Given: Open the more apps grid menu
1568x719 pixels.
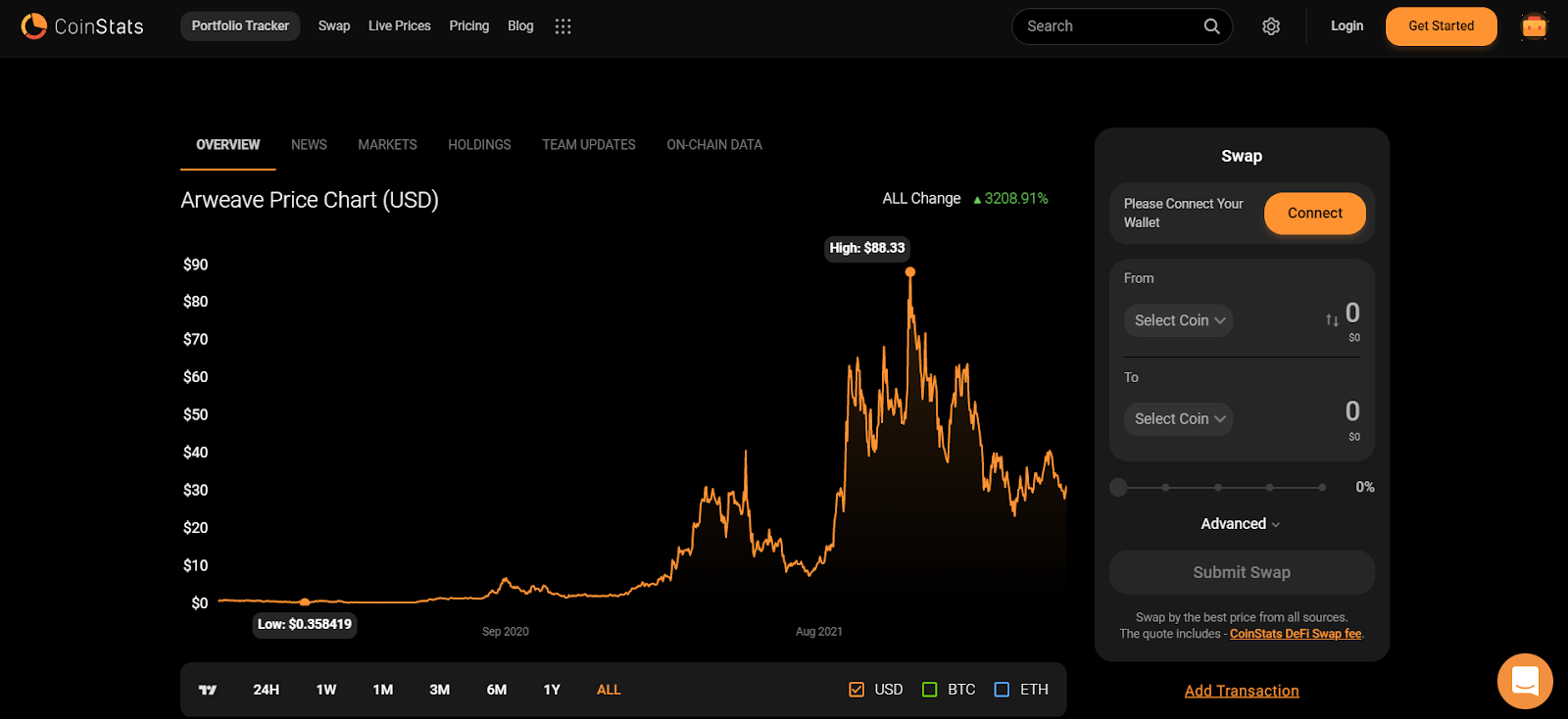Looking at the screenshot, I should pos(563,26).
